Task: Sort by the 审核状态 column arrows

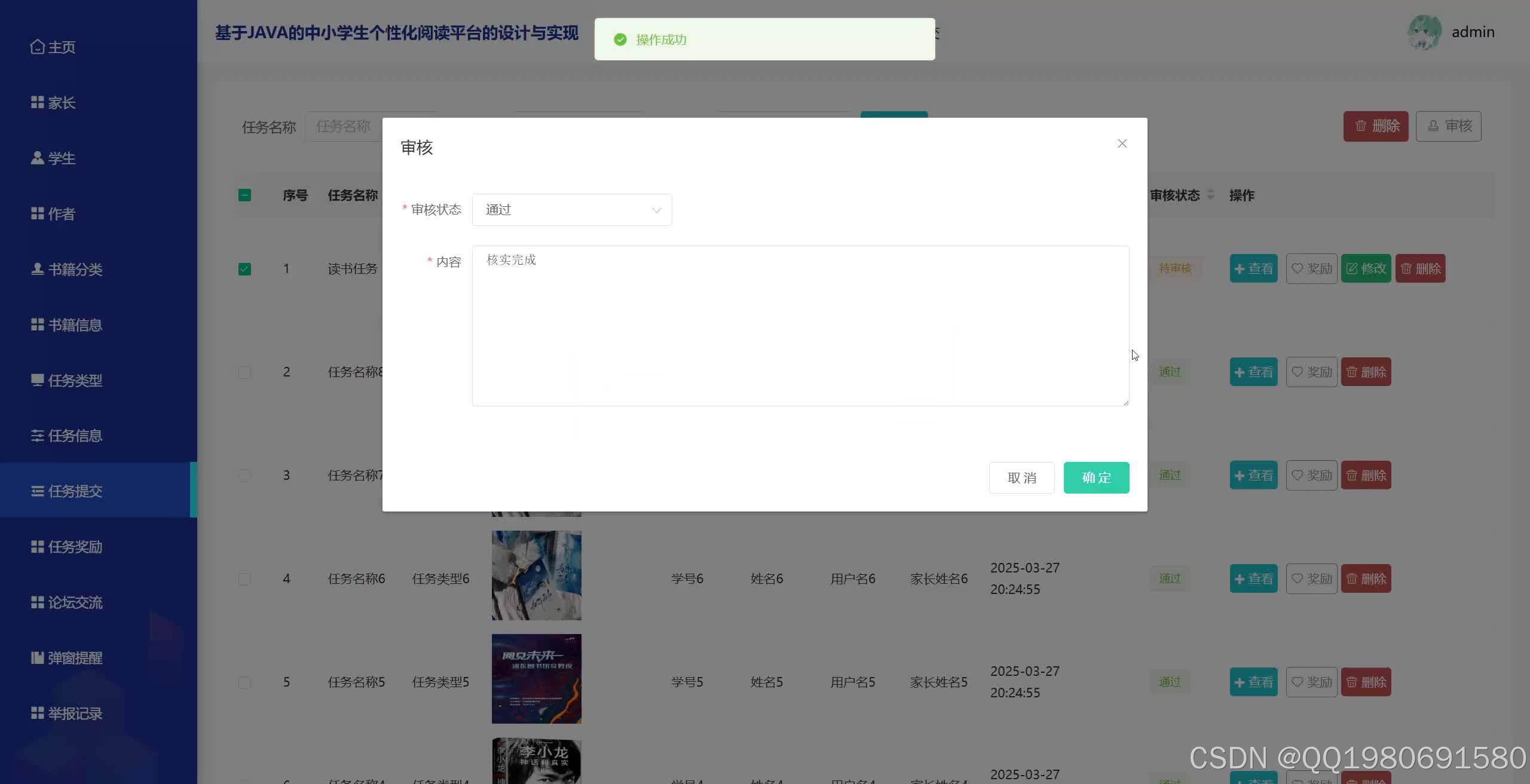Action: pos(1211,195)
